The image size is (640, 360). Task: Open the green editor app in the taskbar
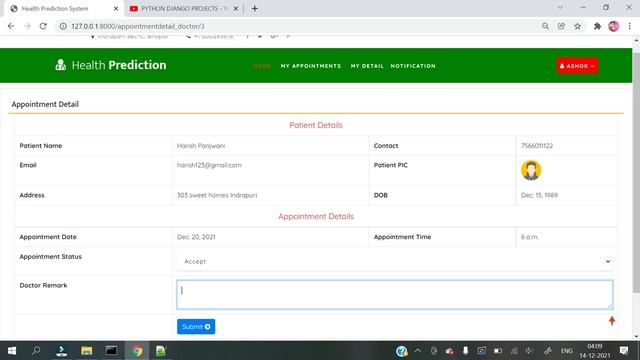[161, 351]
